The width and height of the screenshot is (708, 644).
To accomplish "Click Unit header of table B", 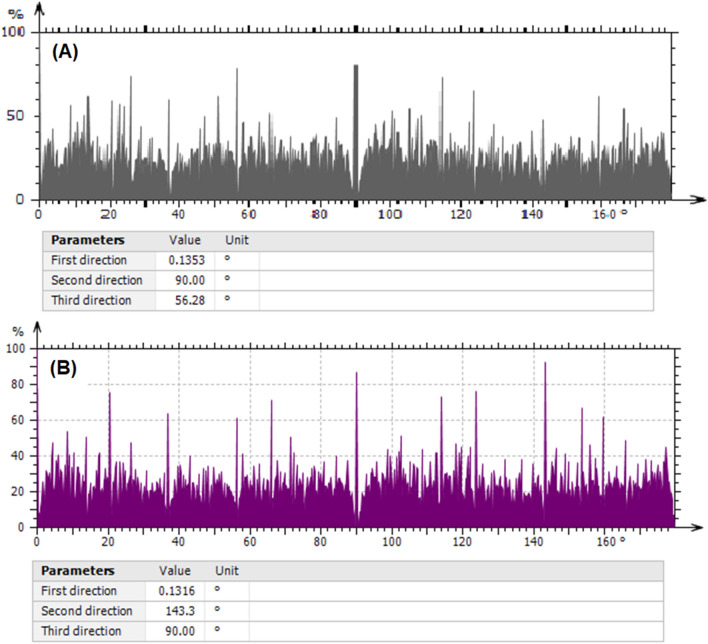I will pyautogui.click(x=227, y=571).
